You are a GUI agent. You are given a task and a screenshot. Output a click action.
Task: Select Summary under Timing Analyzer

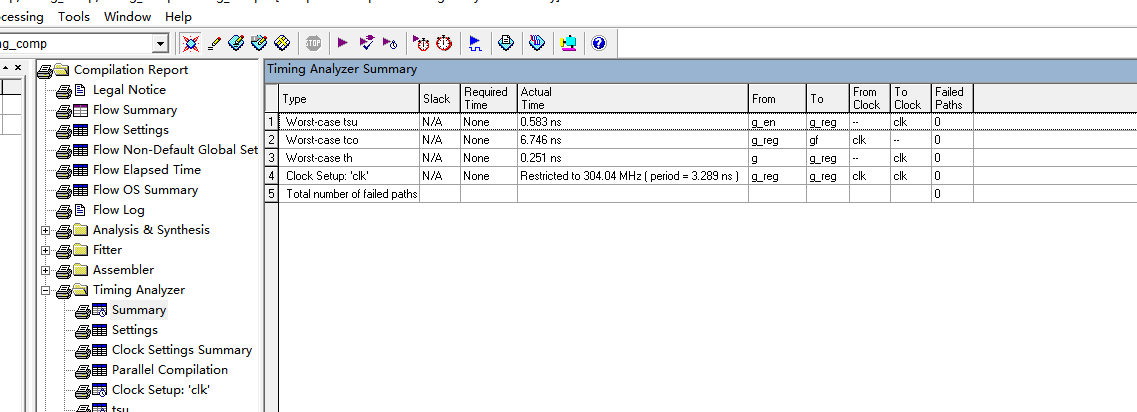coord(138,310)
